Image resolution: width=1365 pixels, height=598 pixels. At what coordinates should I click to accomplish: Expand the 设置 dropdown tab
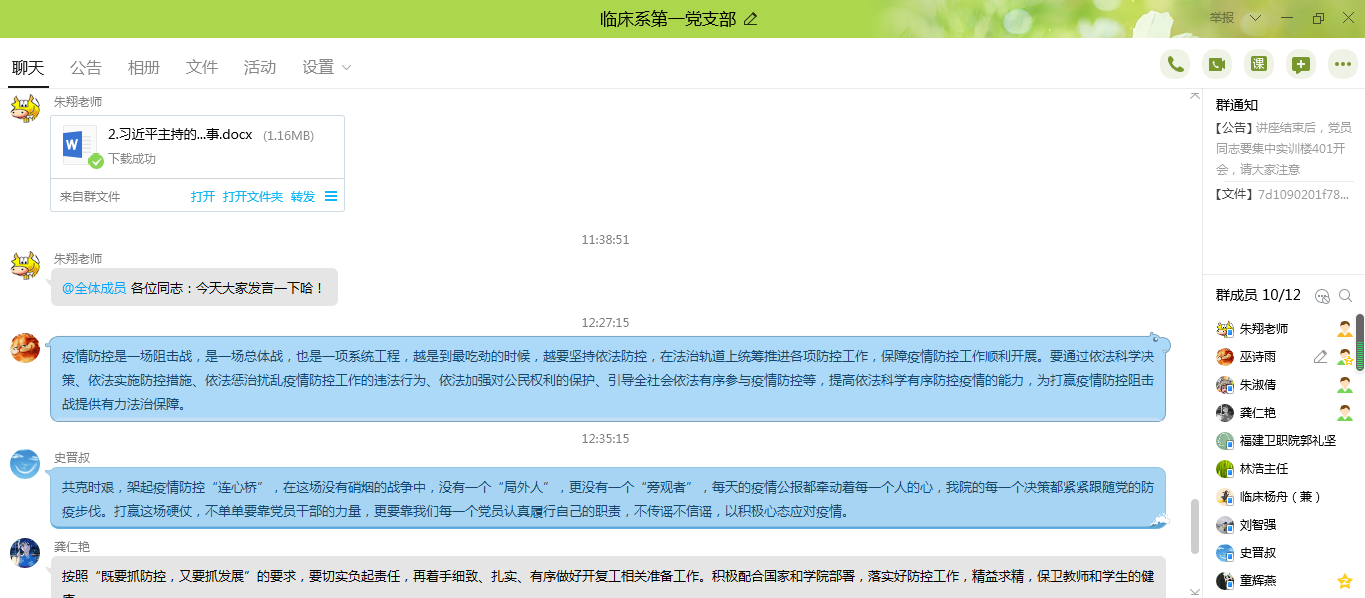[x=327, y=67]
